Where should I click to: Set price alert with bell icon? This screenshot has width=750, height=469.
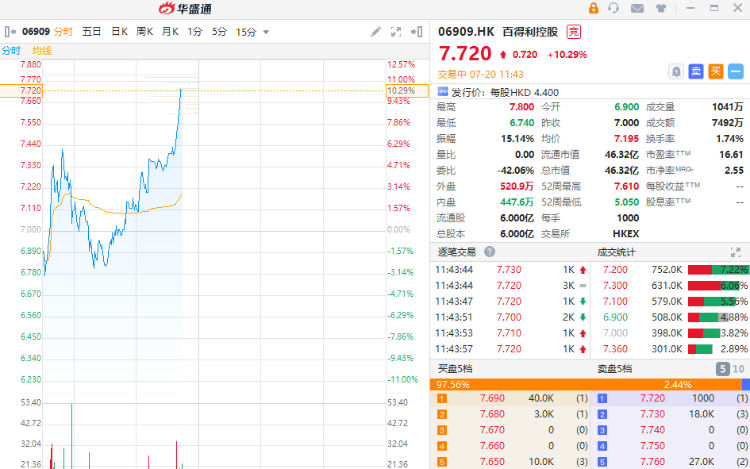676,72
